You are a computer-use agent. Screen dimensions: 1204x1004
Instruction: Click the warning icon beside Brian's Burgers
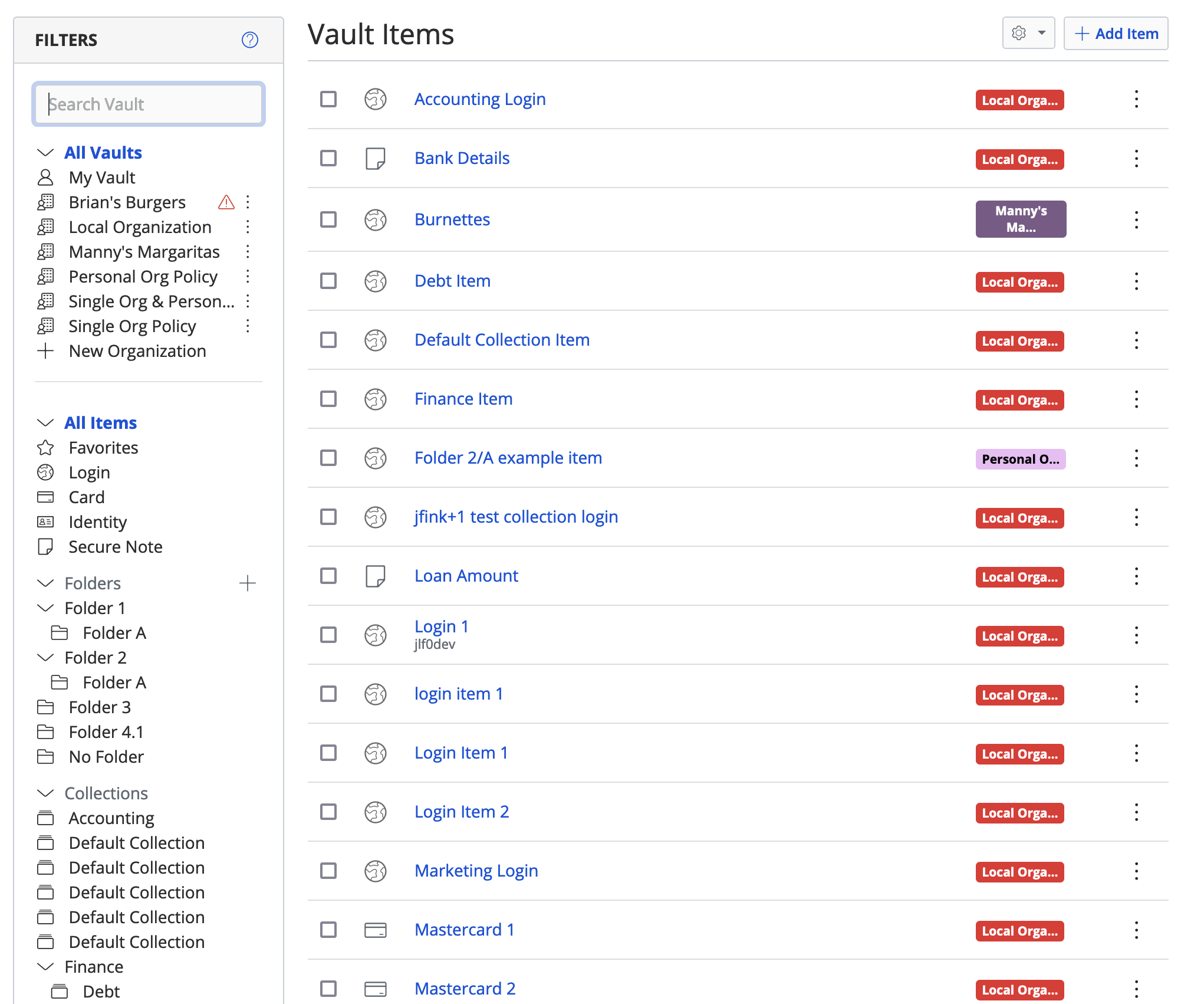tap(226, 202)
